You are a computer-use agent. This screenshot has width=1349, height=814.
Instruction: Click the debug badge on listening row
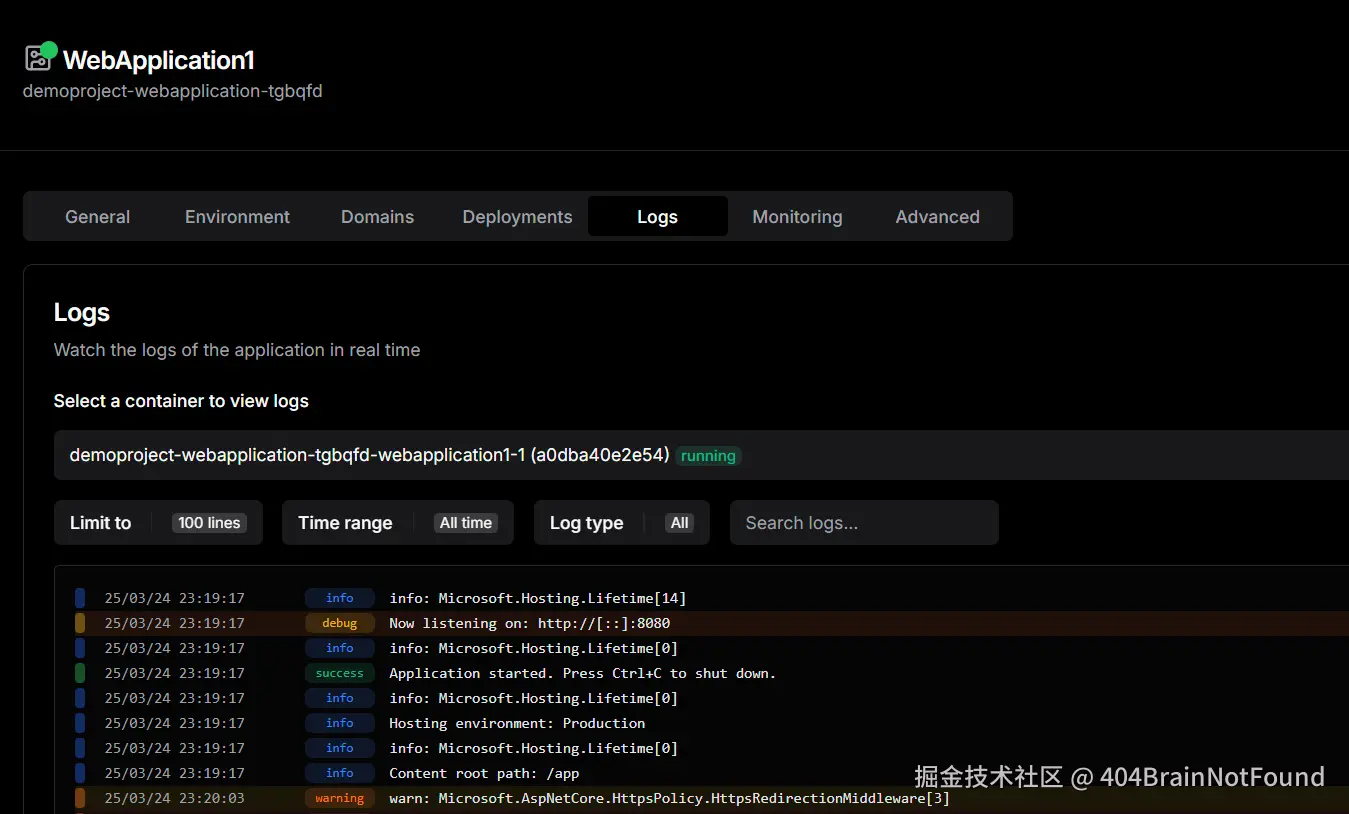click(340, 623)
